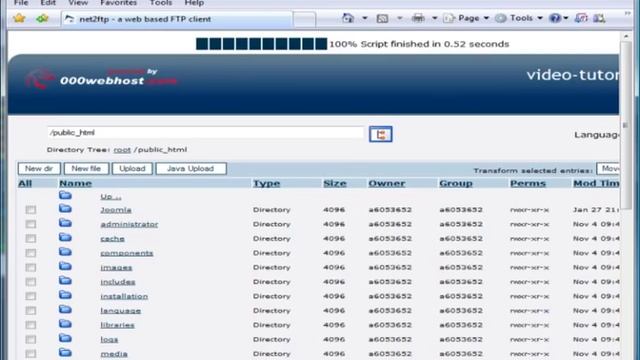
Task: Tick the Joomla row checkbox
Action: click(31, 210)
